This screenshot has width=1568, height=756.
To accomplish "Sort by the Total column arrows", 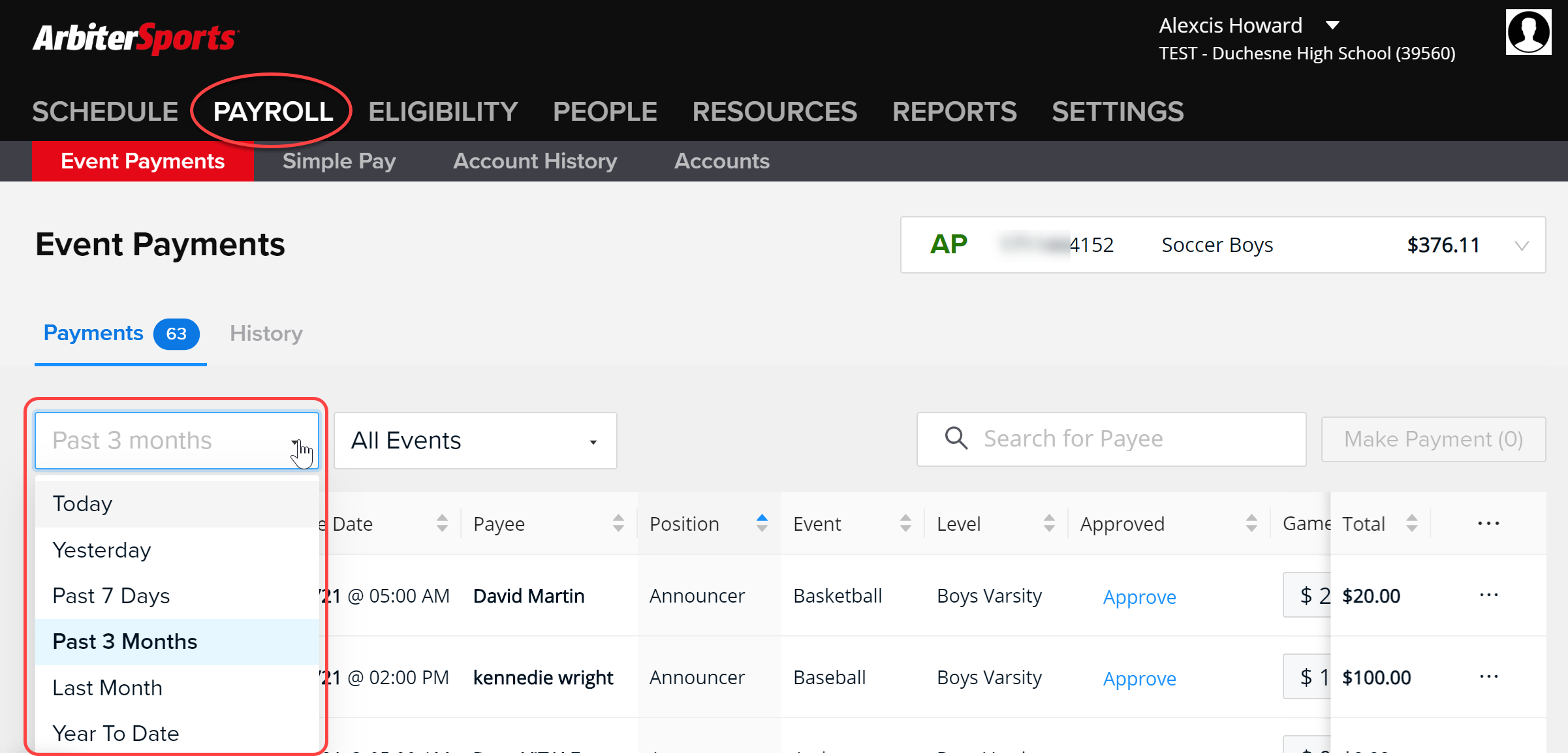I will click(1412, 524).
